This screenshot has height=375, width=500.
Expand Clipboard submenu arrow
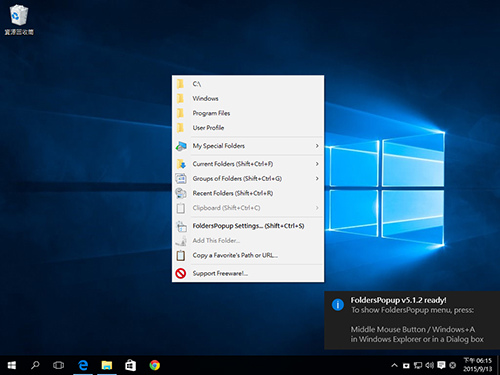point(317,208)
